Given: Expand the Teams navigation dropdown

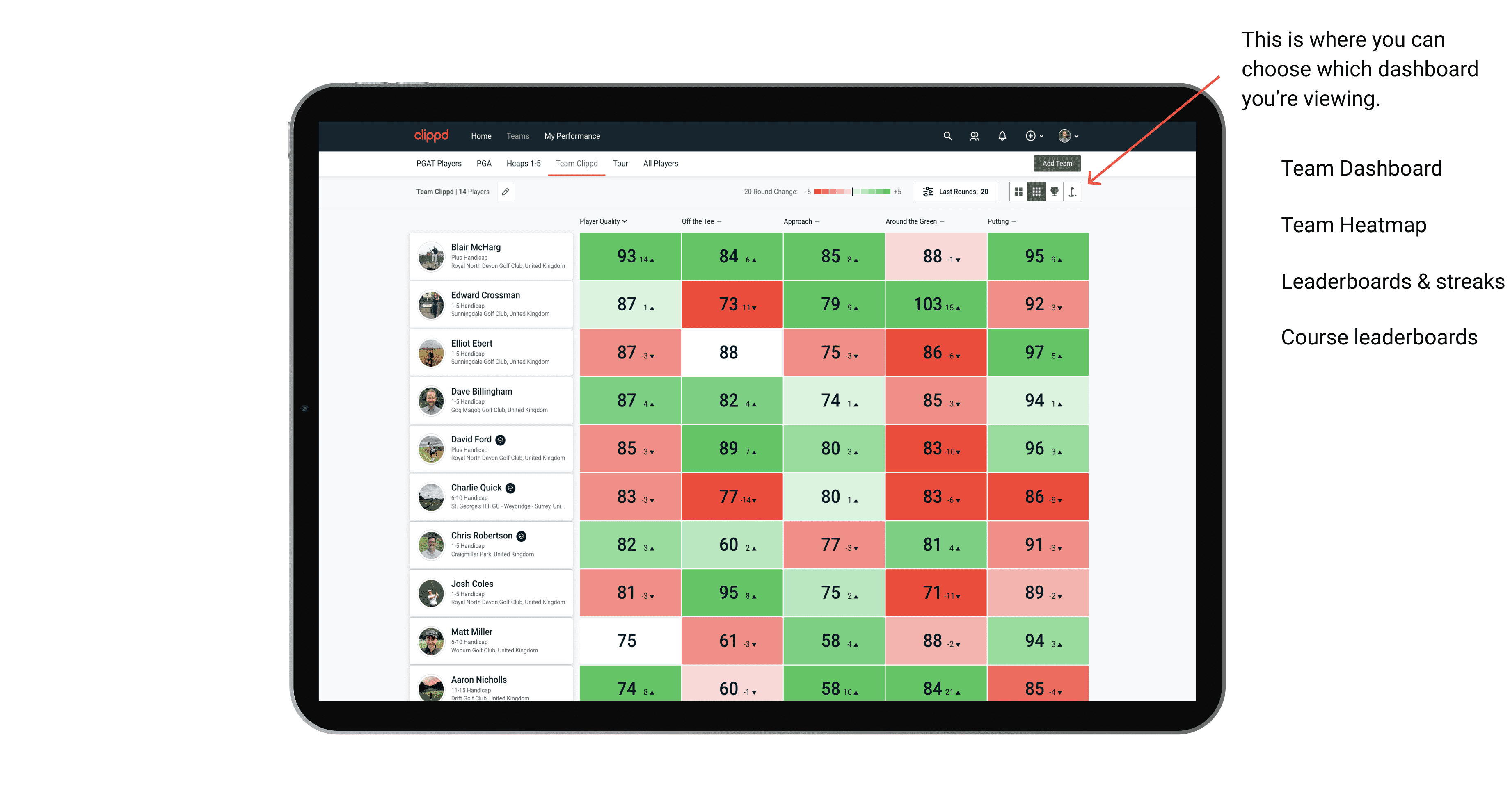Looking at the screenshot, I should pos(517,136).
